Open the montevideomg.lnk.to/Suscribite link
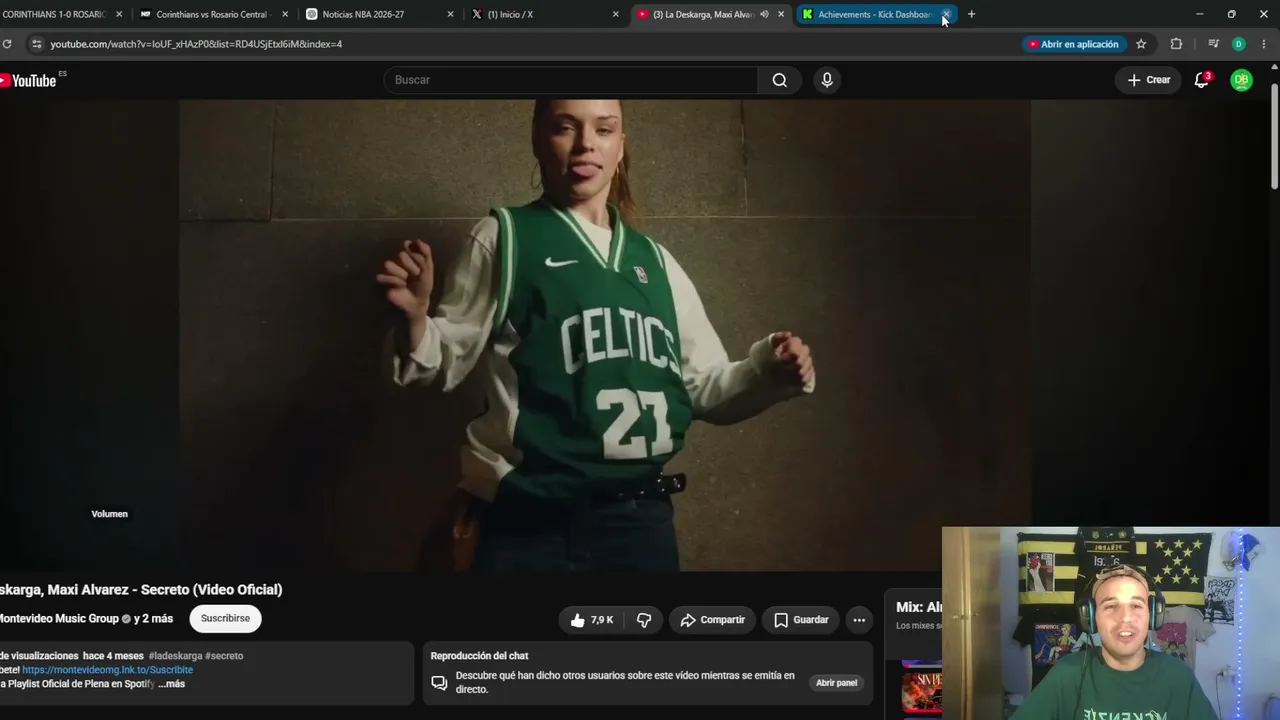 pos(108,670)
